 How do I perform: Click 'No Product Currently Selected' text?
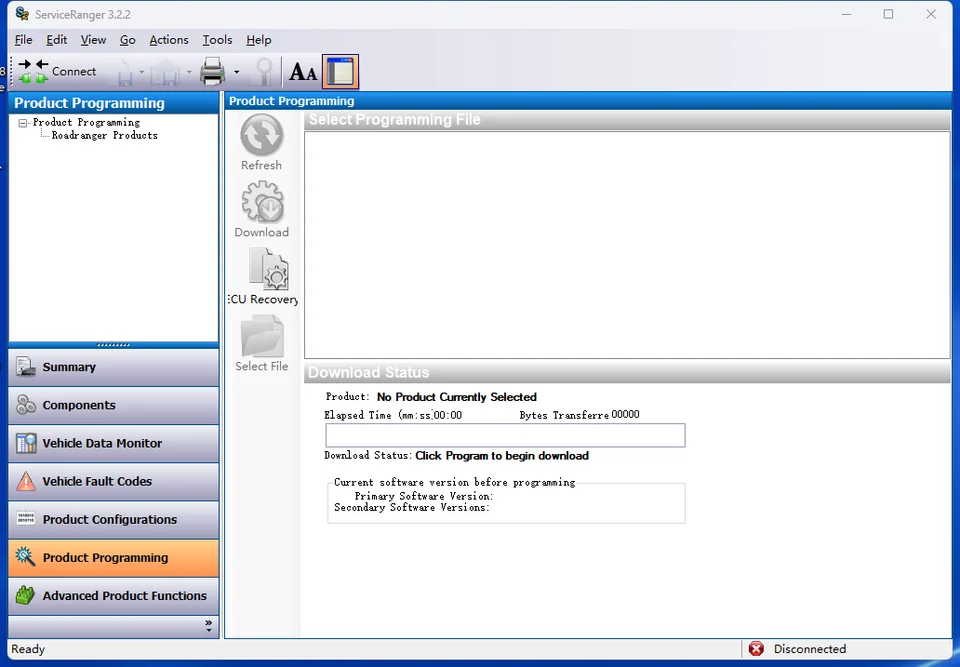pos(457,398)
